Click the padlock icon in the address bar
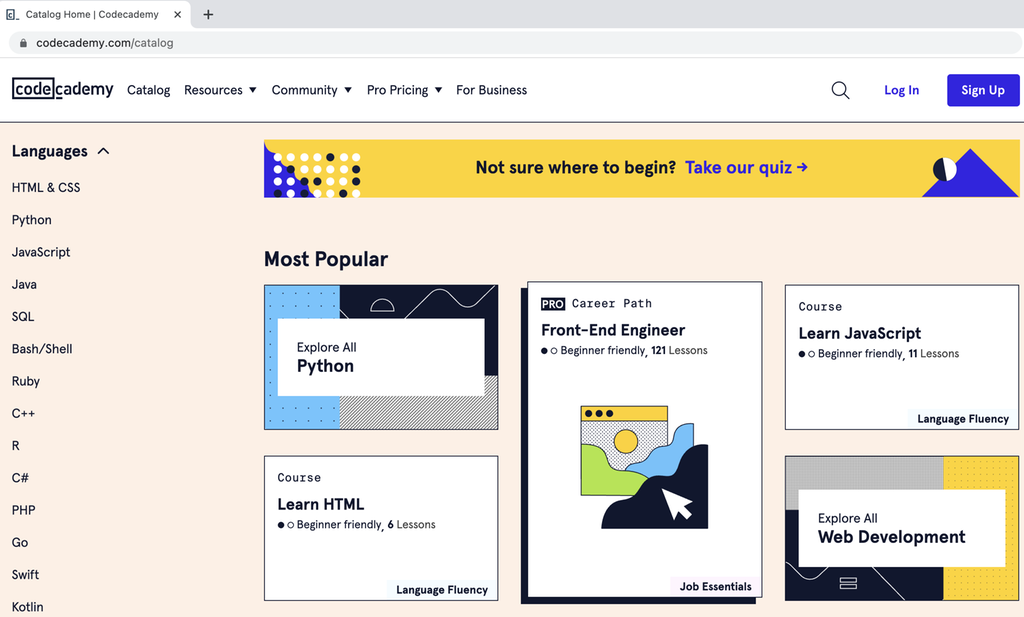This screenshot has width=1024, height=617. pos(22,43)
